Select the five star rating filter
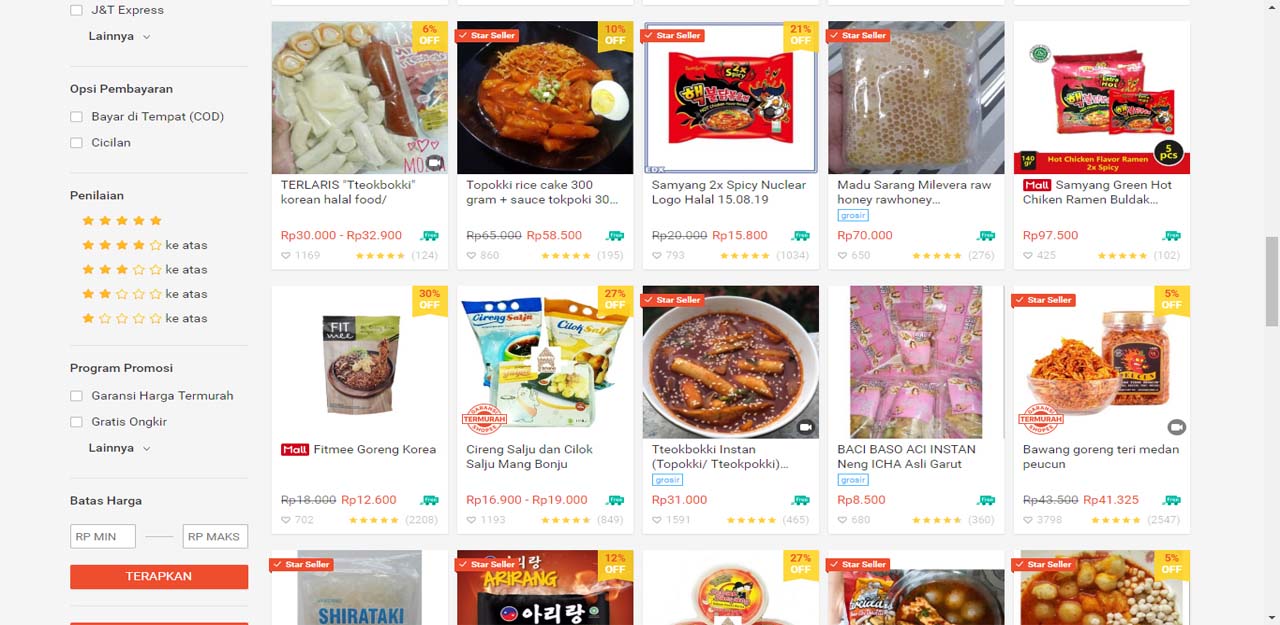 point(122,221)
